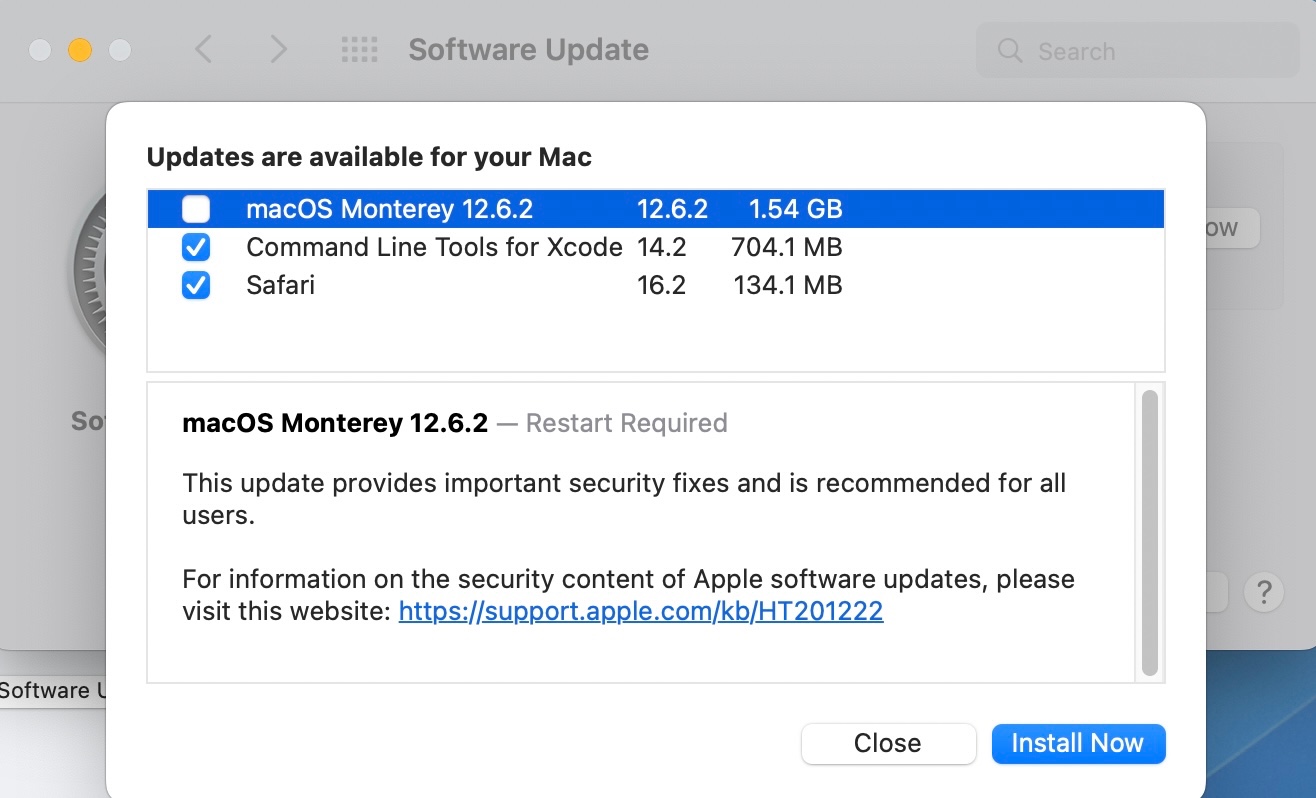Uncheck the Safari update checkbox
This screenshot has height=798, width=1316.
pos(196,285)
